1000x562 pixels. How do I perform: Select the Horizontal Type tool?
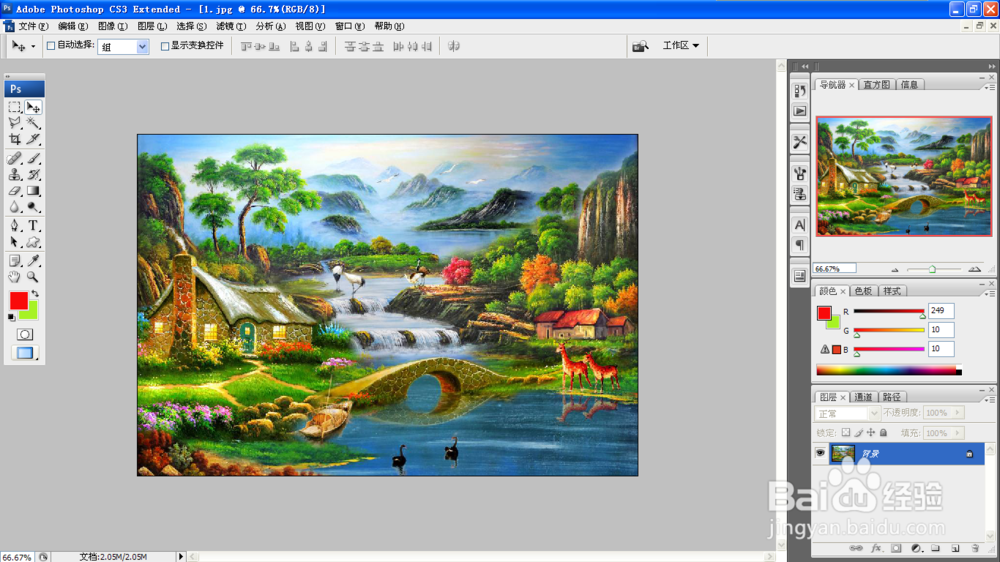(x=33, y=226)
